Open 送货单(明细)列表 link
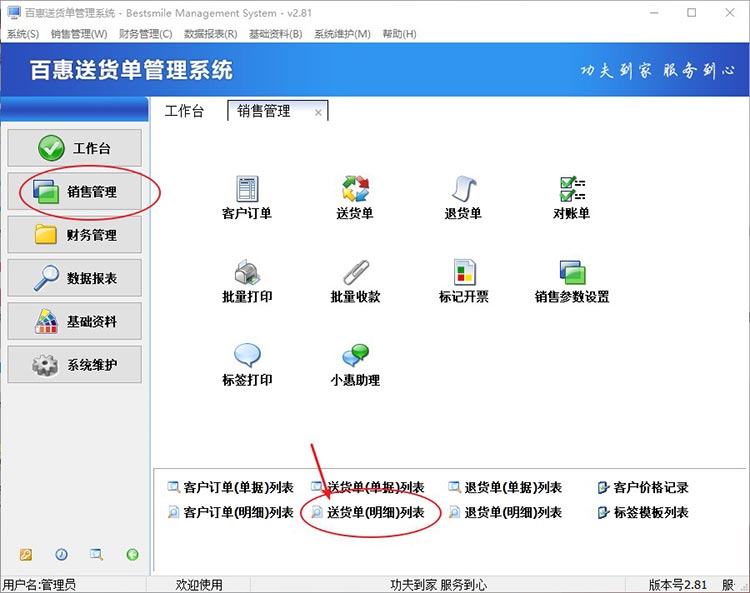Viewport: 750px width, 593px height. pos(367,512)
